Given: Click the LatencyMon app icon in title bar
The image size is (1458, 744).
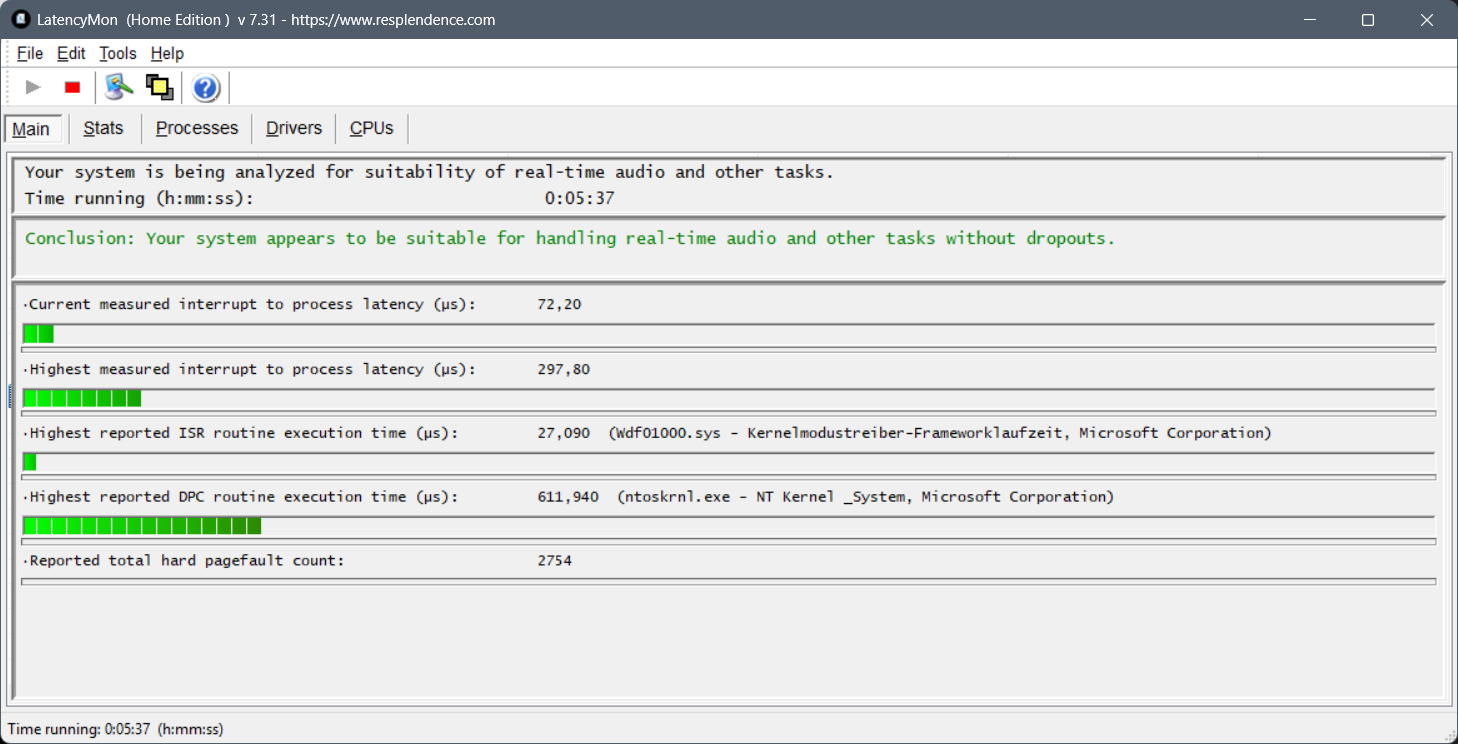Looking at the screenshot, I should [20, 20].
